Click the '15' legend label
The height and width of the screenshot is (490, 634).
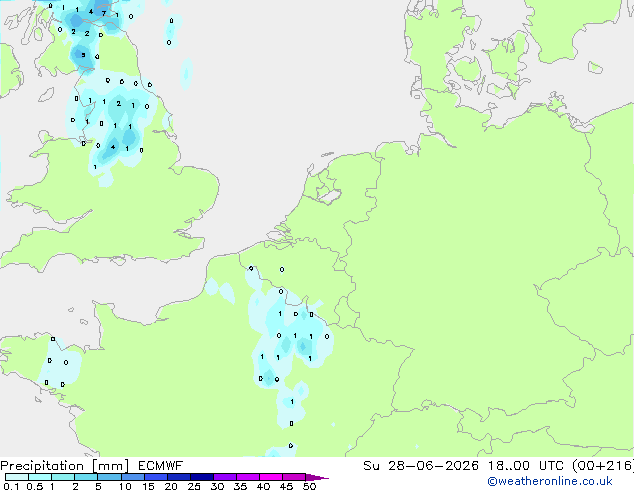148,486
